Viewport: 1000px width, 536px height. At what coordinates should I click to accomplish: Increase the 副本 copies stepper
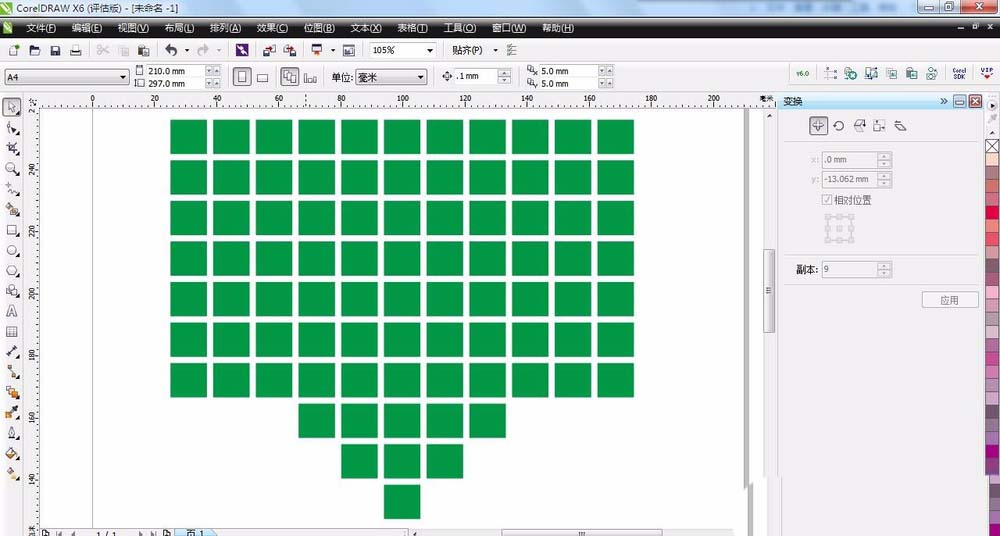[x=884, y=265]
